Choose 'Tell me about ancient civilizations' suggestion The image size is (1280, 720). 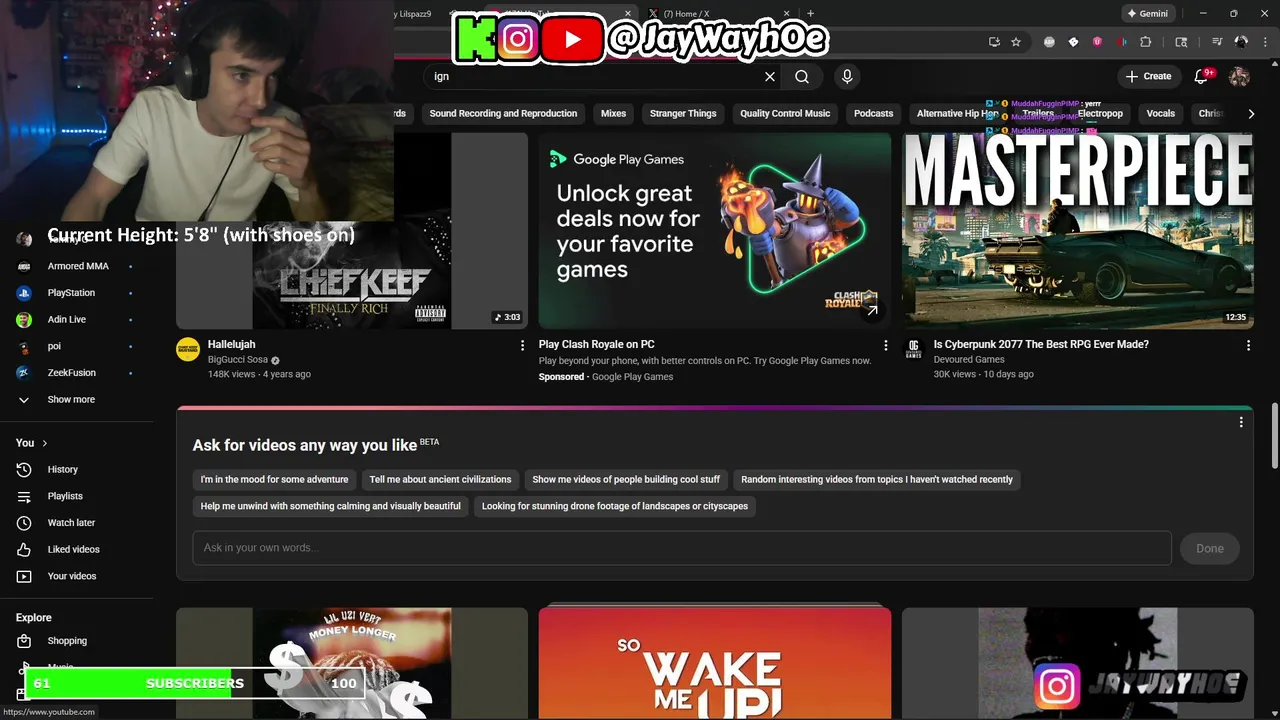pos(440,480)
